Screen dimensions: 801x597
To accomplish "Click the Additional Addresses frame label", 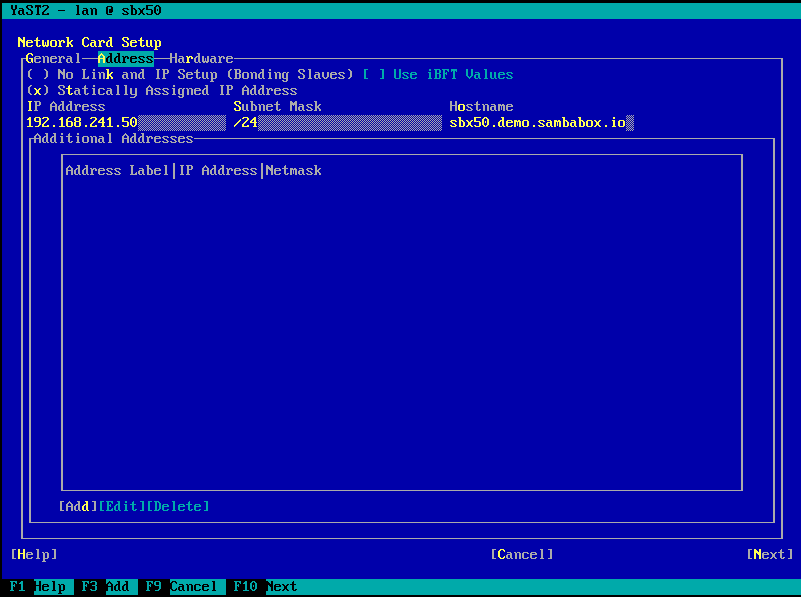I will click(x=113, y=139).
